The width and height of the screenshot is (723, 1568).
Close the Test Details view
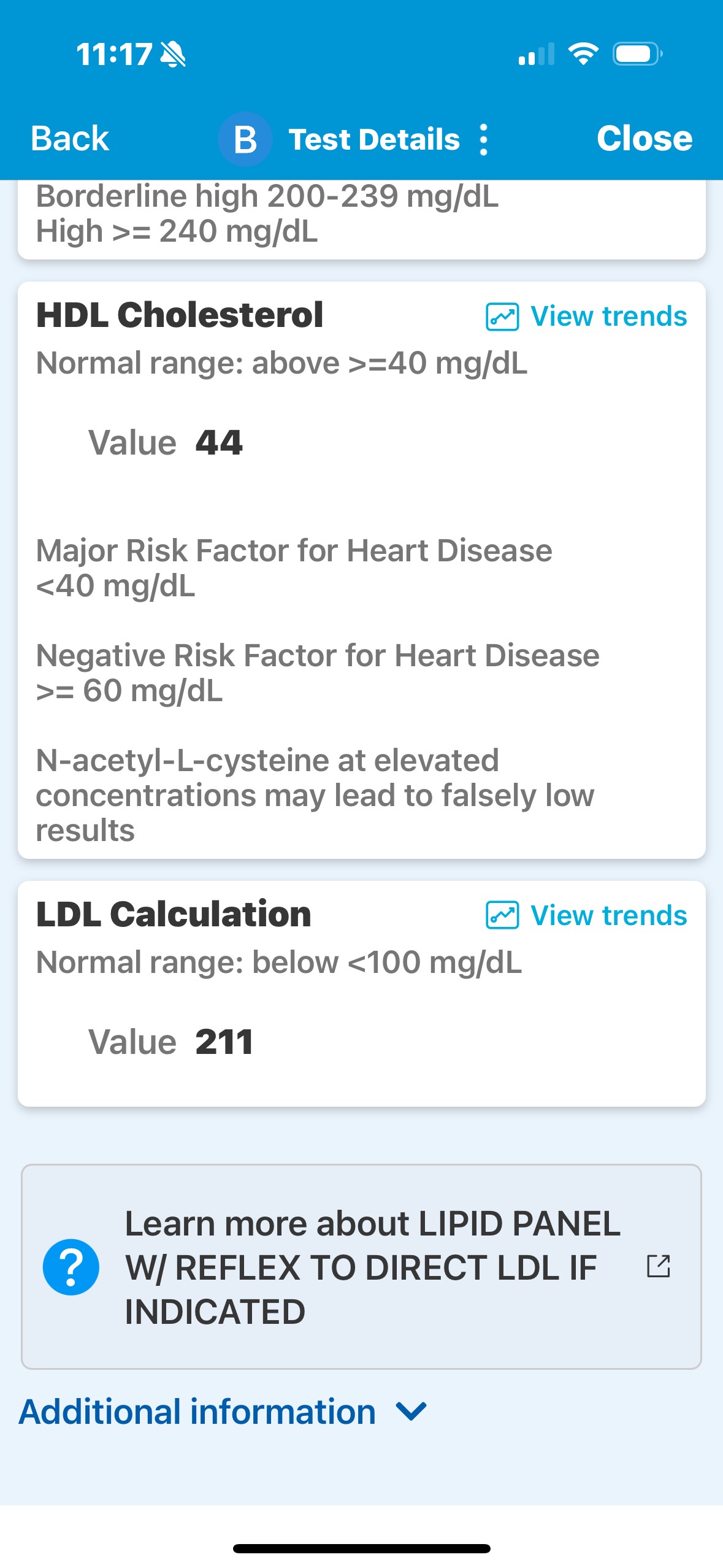[x=644, y=139]
